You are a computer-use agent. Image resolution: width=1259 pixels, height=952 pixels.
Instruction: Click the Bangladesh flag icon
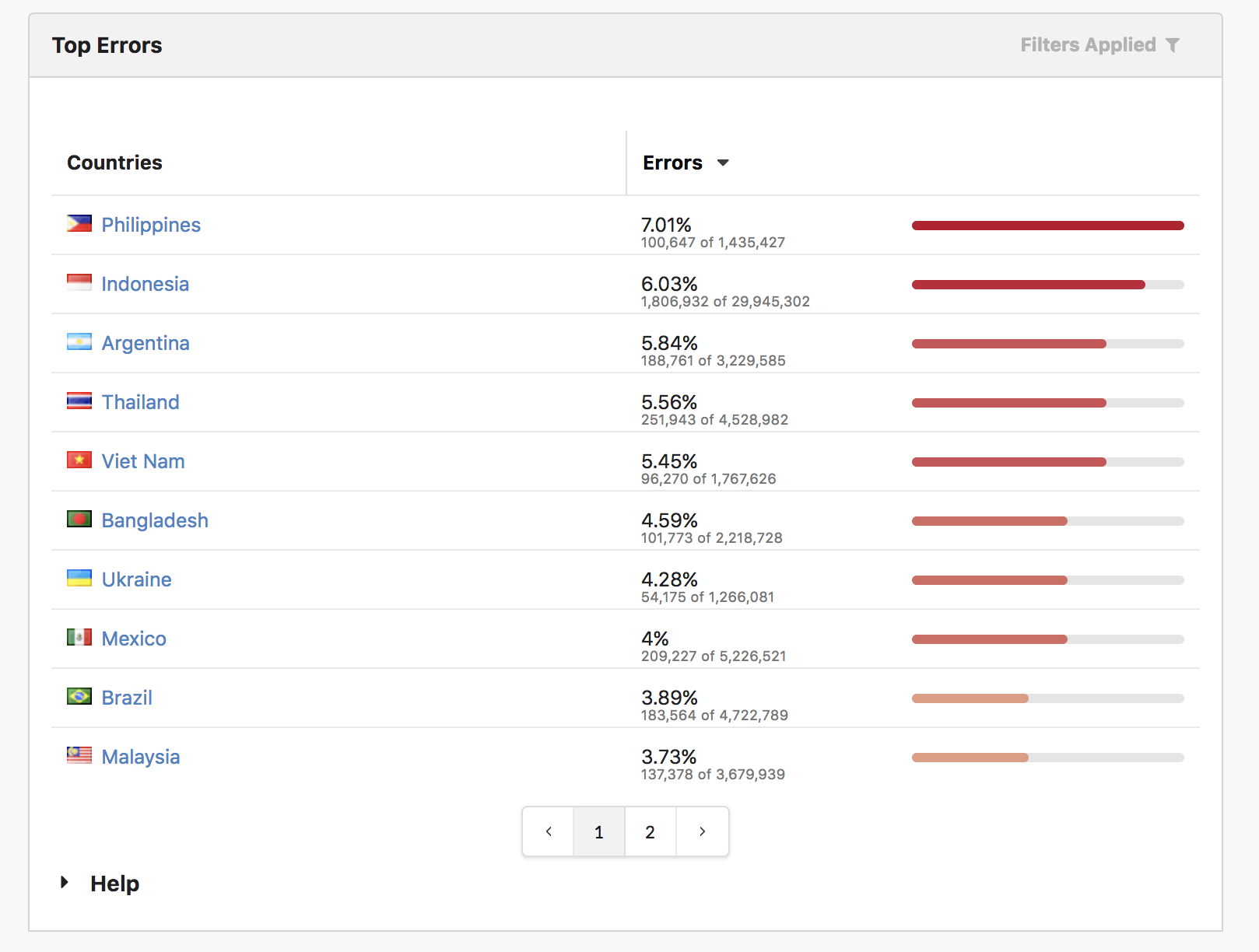79,520
